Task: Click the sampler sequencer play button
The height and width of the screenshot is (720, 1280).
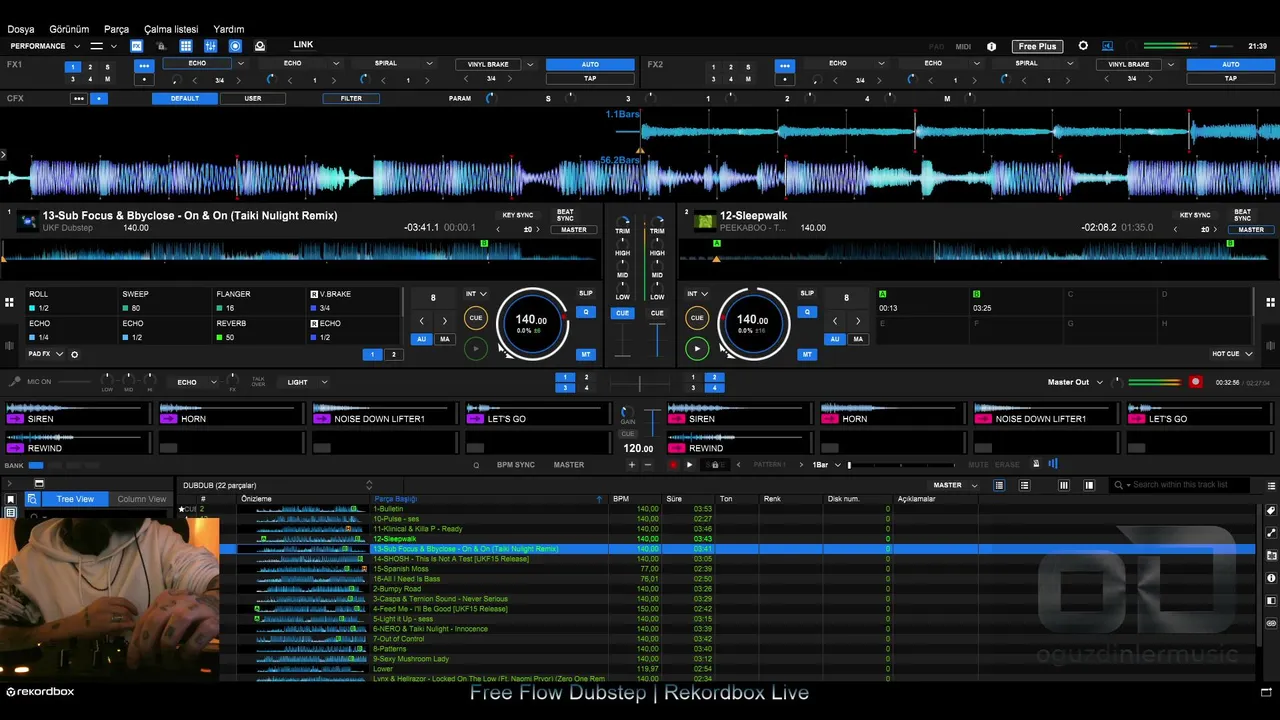Action: pos(689,465)
